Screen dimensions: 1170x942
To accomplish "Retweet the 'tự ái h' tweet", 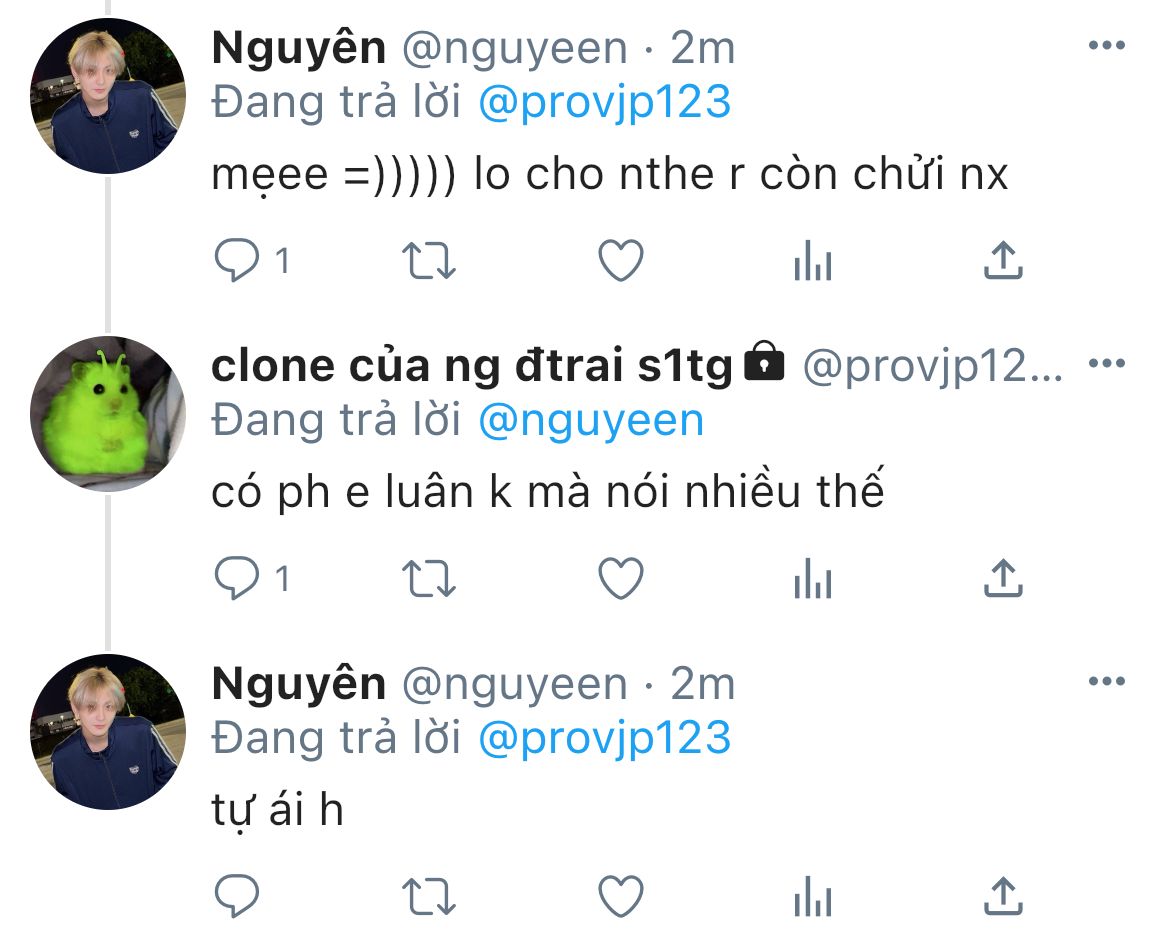I will 428,896.
